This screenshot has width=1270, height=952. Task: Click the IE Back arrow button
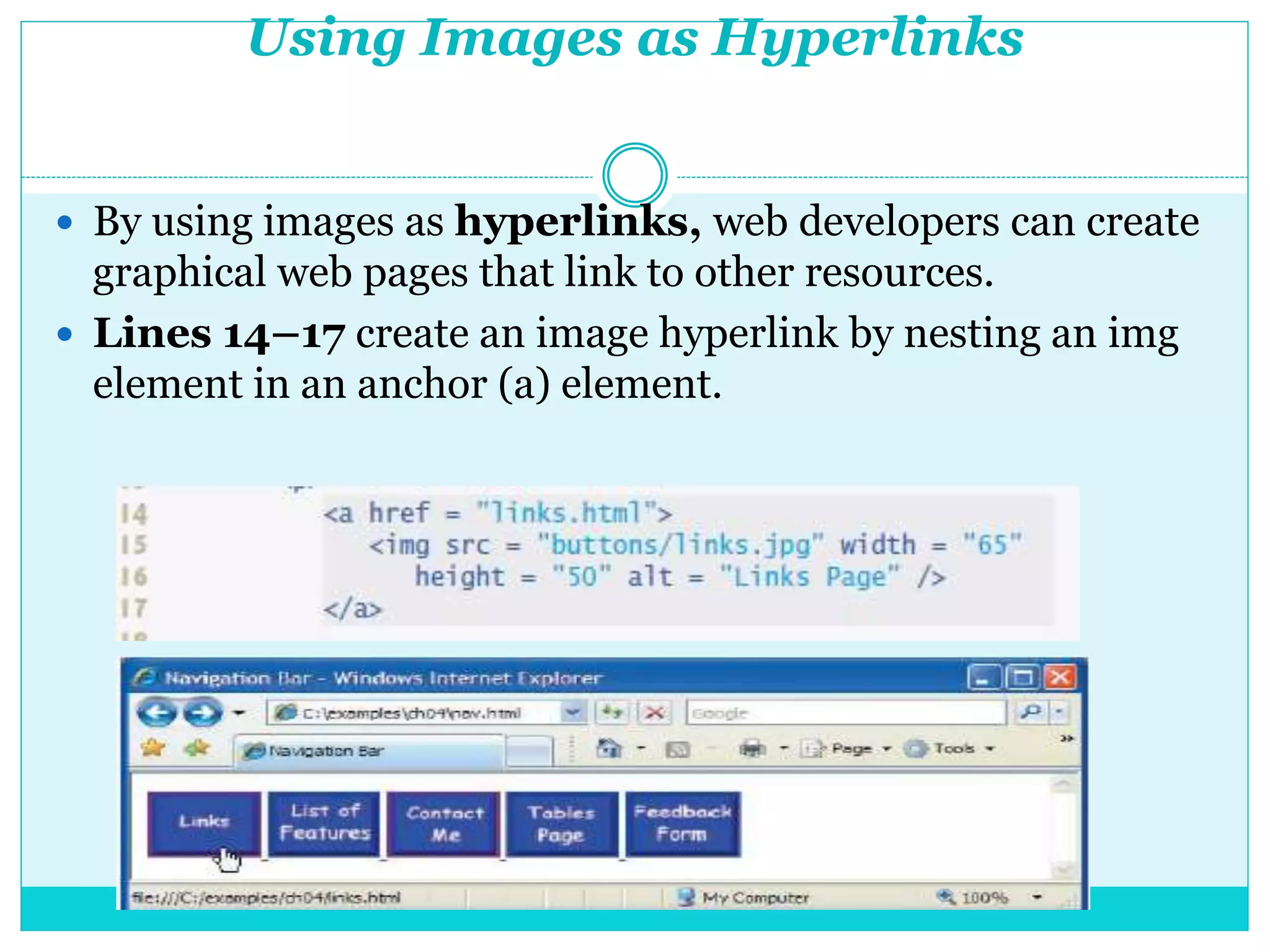156,712
